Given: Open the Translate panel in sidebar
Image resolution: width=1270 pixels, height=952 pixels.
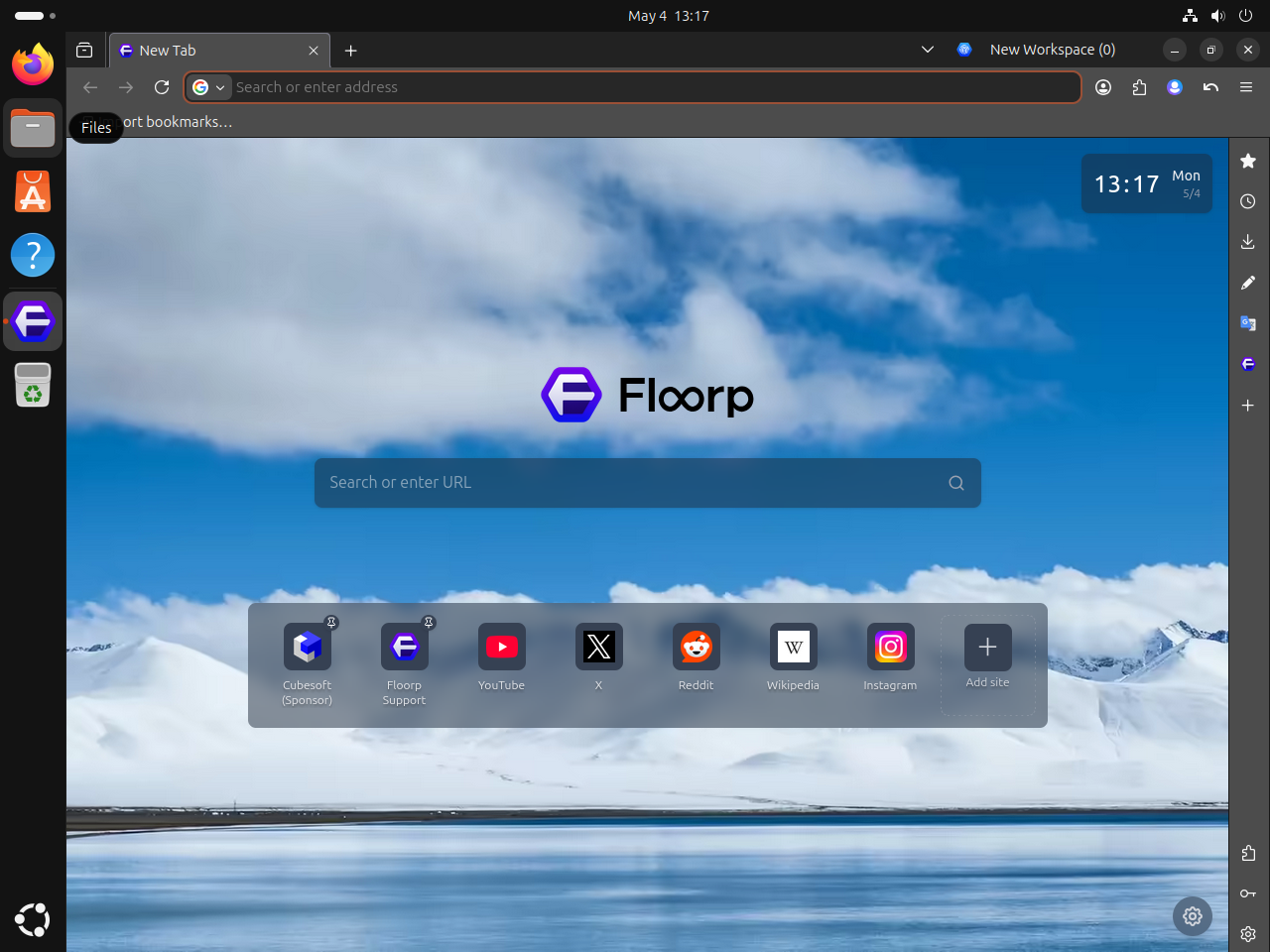Looking at the screenshot, I should [x=1248, y=323].
